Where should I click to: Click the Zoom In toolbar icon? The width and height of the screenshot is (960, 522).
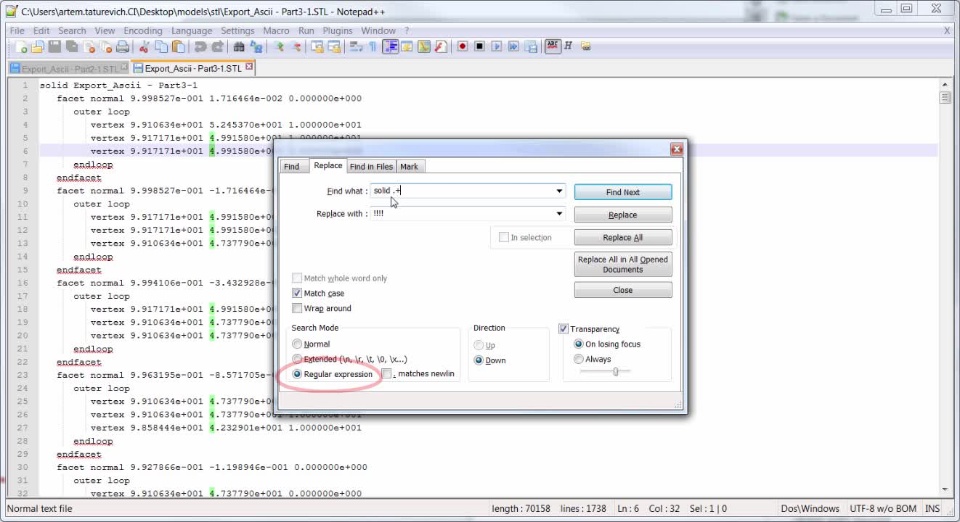pos(279,47)
